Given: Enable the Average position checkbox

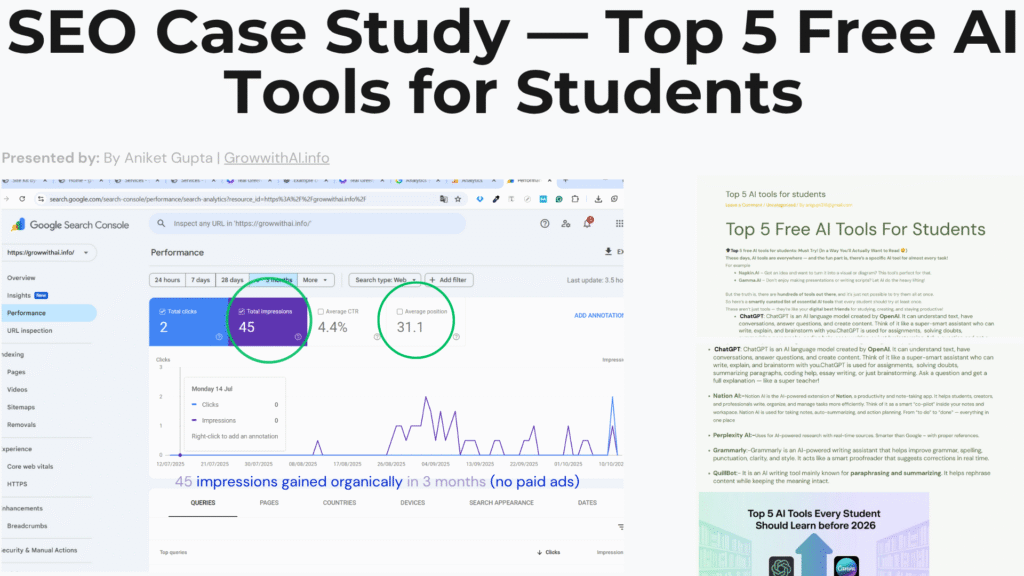Looking at the screenshot, I should [x=399, y=311].
